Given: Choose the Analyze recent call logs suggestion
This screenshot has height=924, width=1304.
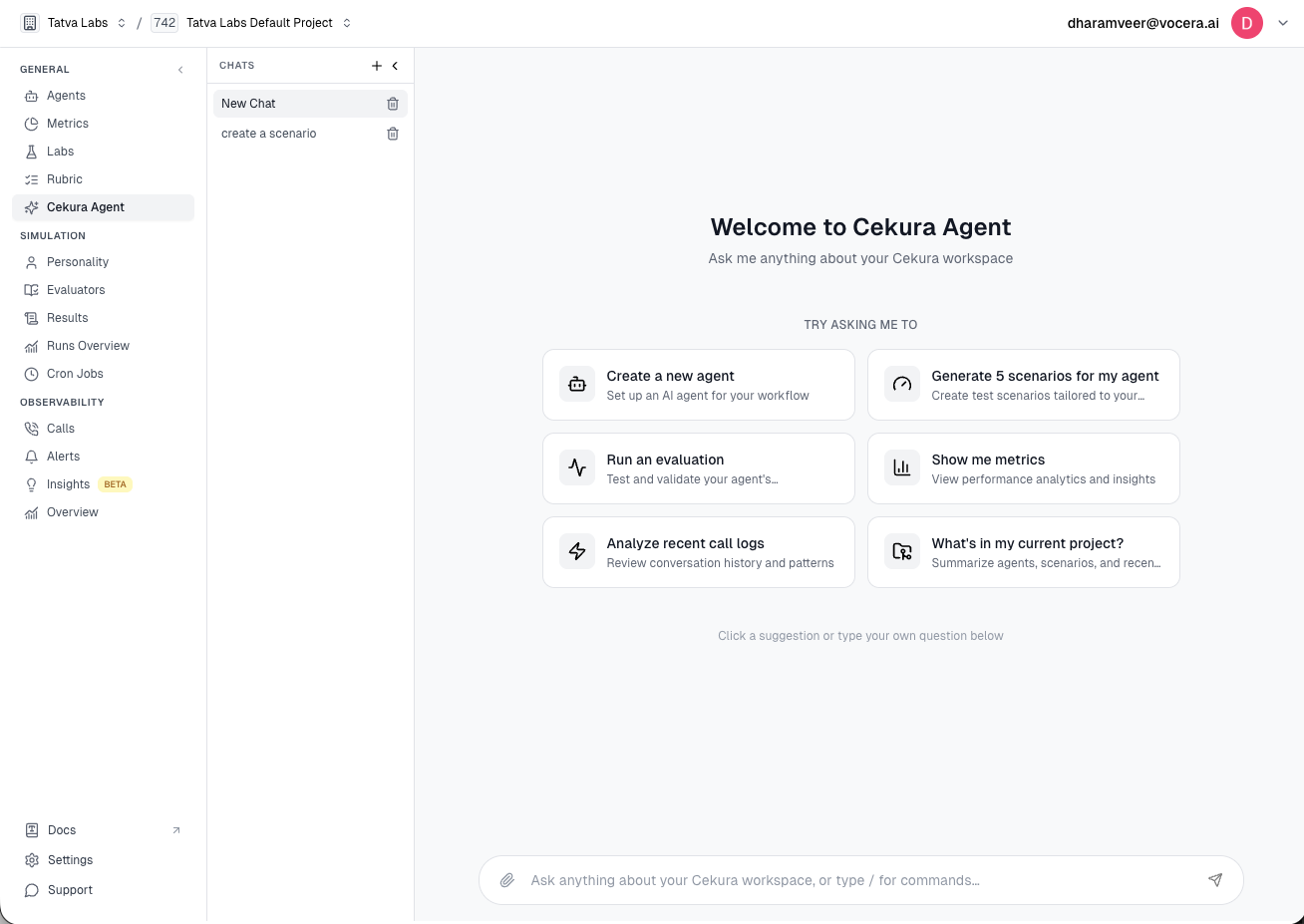Looking at the screenshot, I should pos(699,552).
